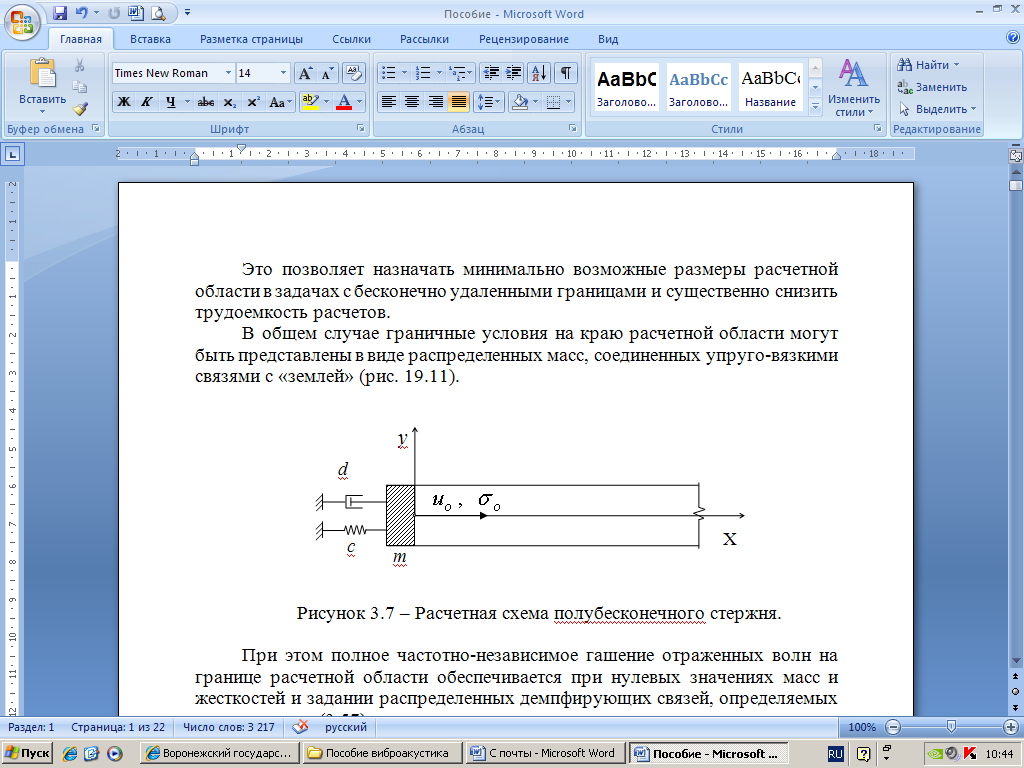Open Font dialog launcher (Шрифт)
The width and height of the screenshot is (1024, 768).
coord(360,129)
